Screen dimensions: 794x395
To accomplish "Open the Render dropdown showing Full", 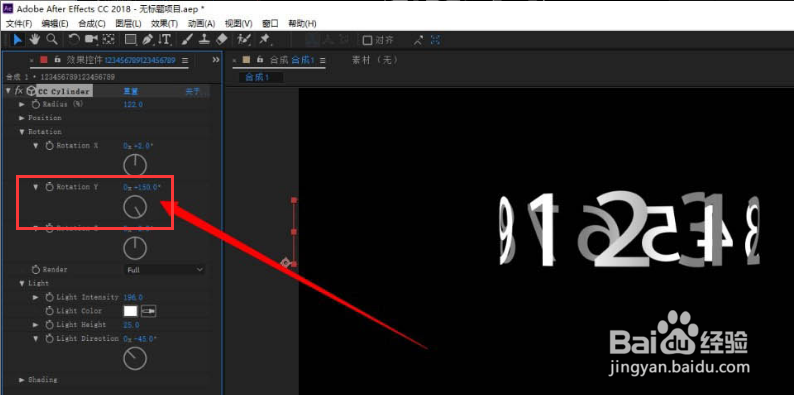I will 165,269.
